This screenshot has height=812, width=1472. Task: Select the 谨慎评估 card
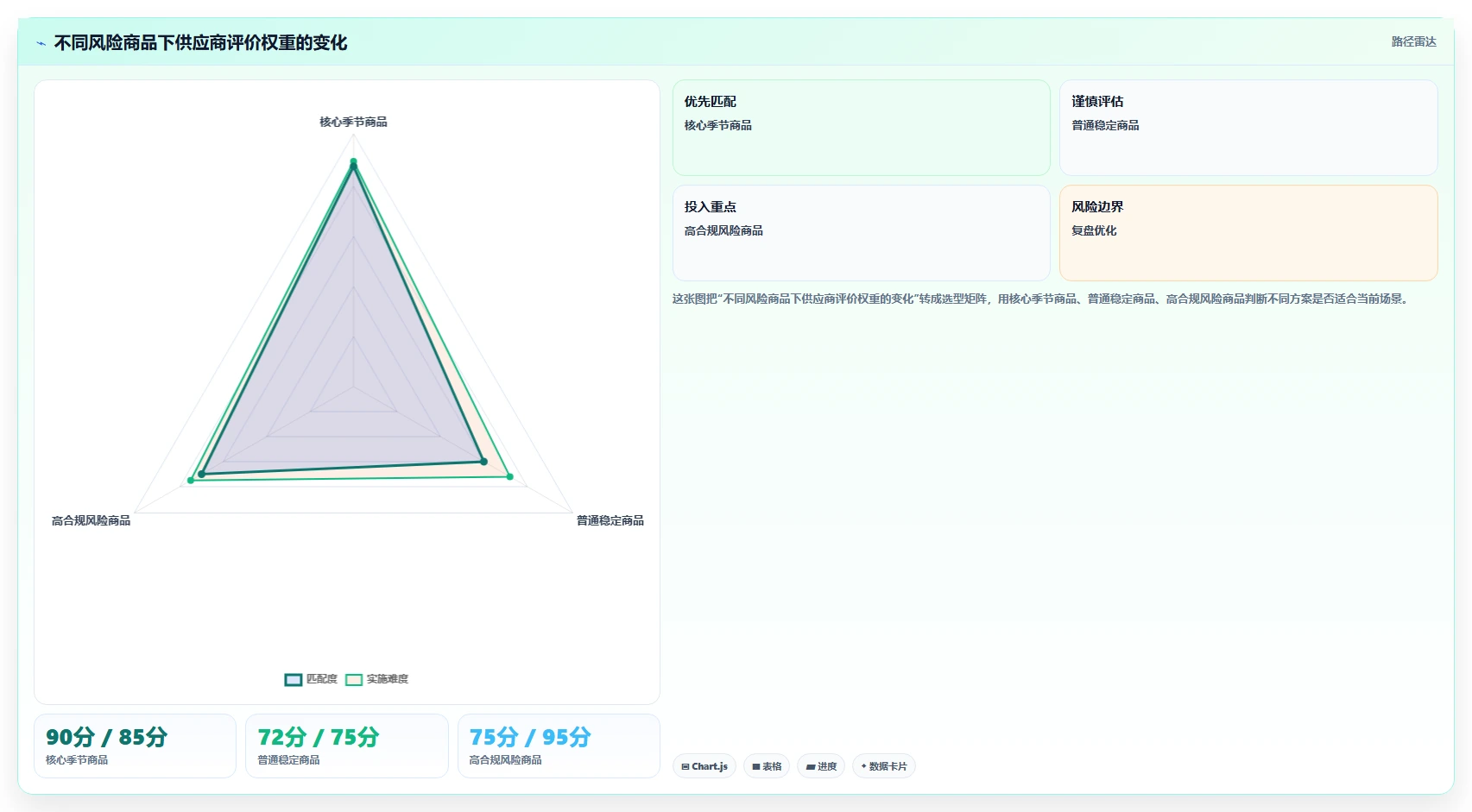[x=1248, y=128]
